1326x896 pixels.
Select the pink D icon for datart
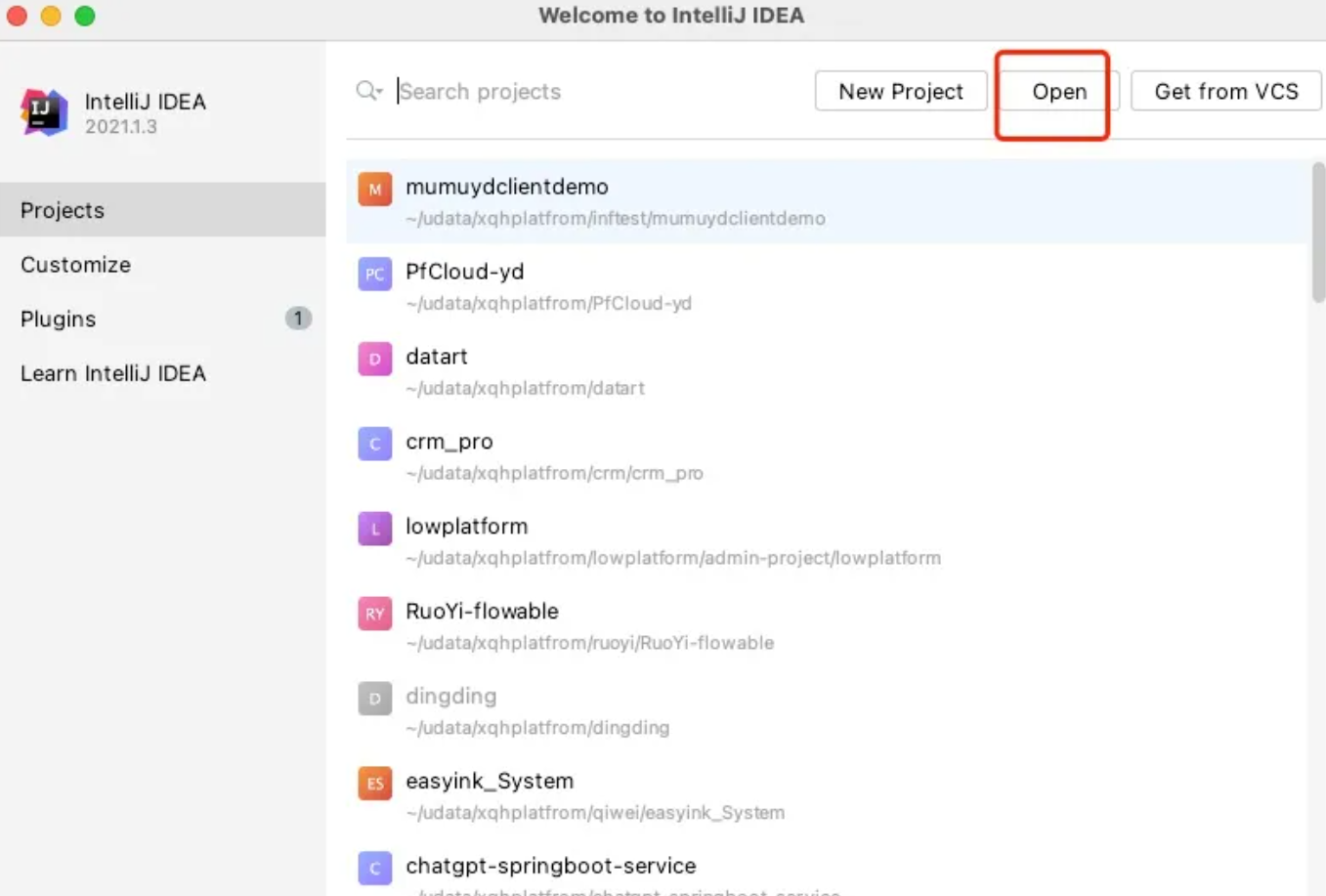coord(374,360)
